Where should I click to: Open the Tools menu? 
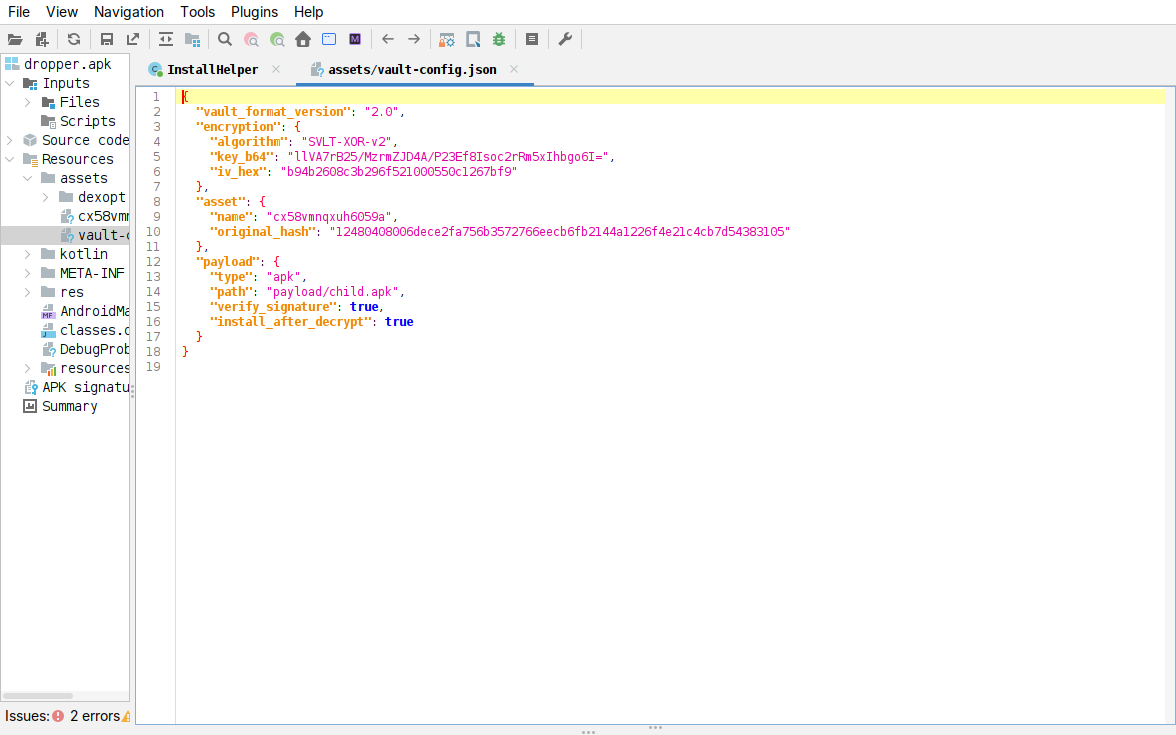coord(197,12)
